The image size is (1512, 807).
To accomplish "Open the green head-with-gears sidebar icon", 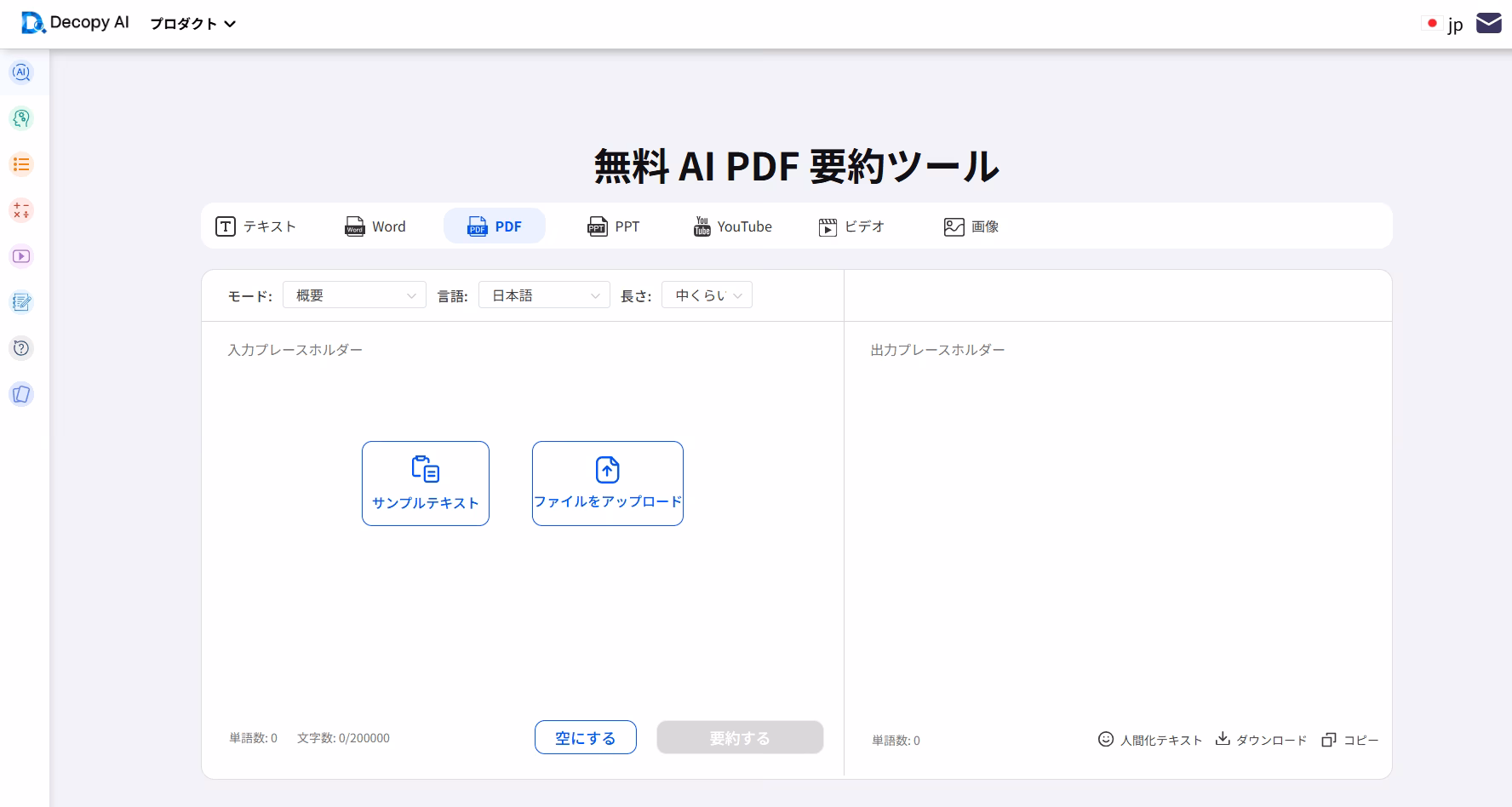I will tap(21, 118).
